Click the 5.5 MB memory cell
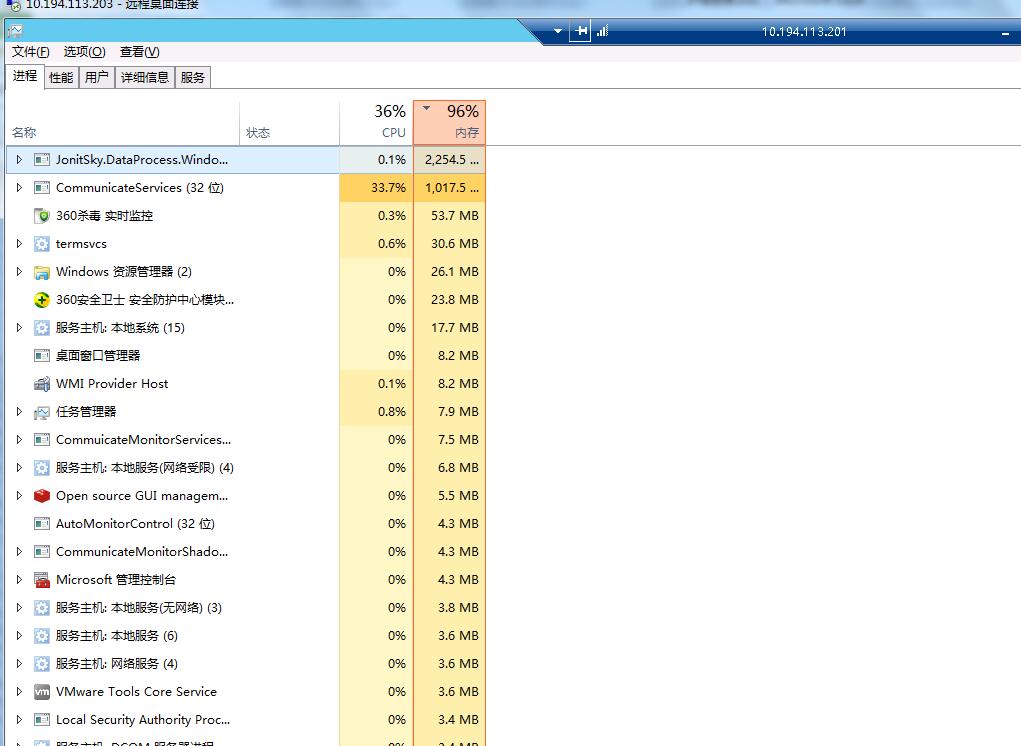The width and height of the screenshot is (1021, 746). [450, 495]
